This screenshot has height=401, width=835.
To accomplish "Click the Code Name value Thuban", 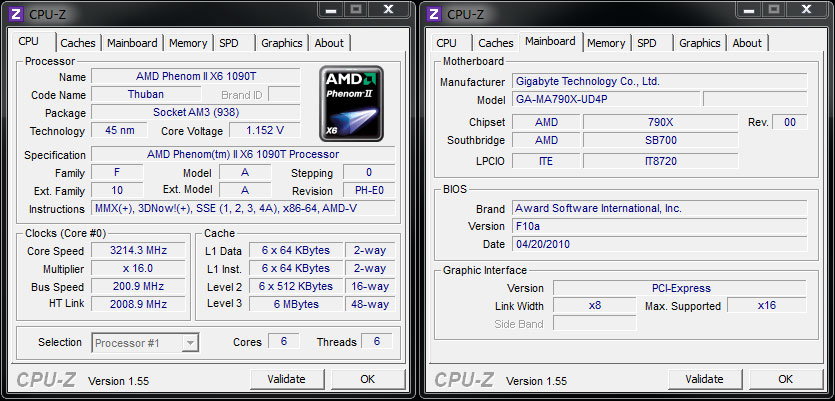I will tap(146, 94).
